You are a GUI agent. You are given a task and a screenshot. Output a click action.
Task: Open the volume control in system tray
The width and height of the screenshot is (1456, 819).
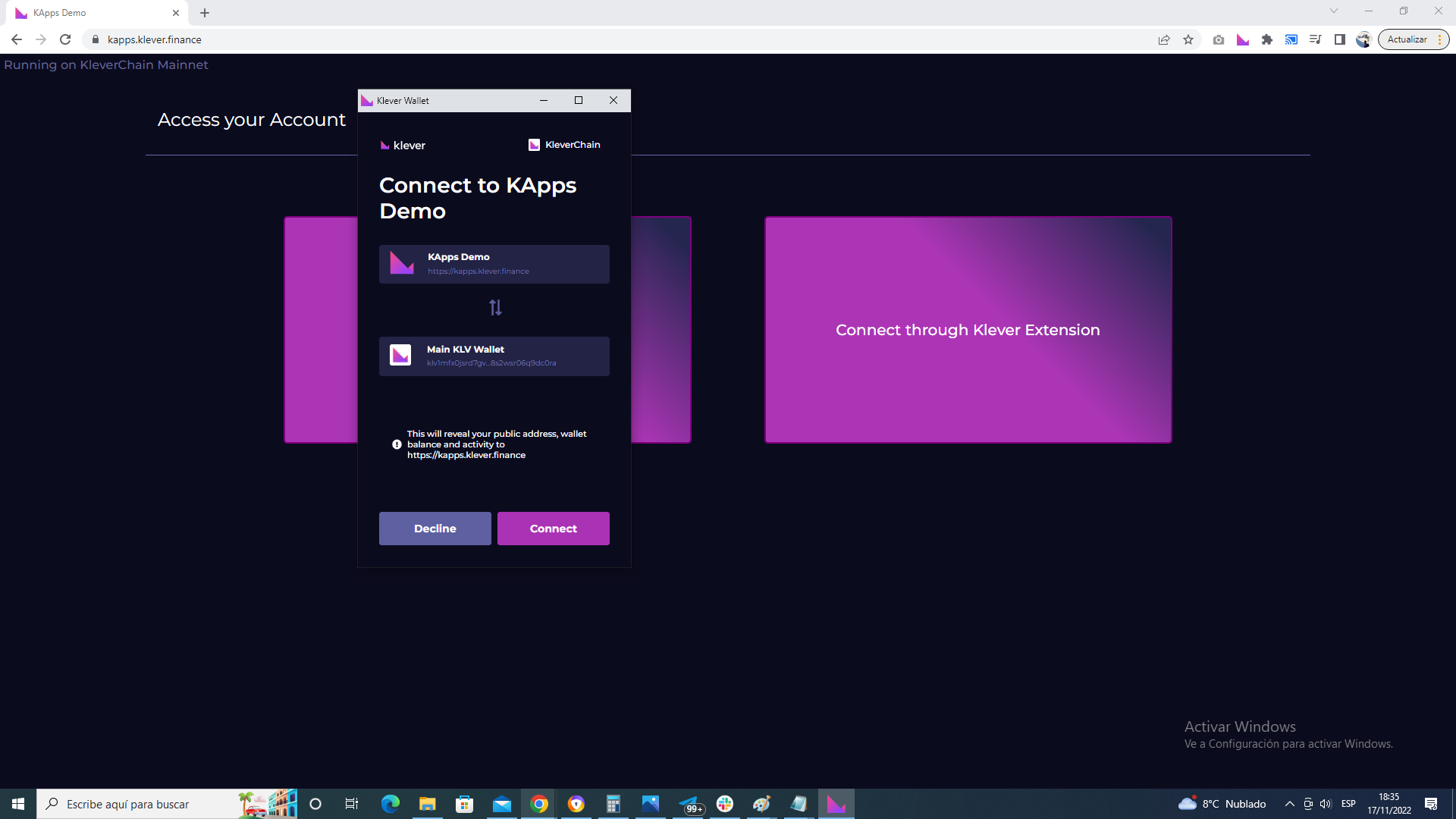click(x=1325, y=804)
